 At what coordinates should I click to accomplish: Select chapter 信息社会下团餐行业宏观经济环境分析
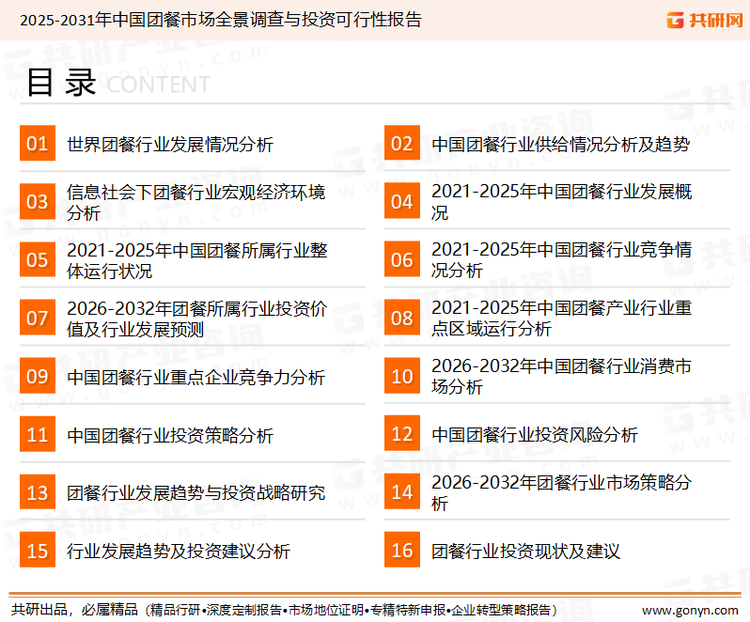(x=196, y=202)
